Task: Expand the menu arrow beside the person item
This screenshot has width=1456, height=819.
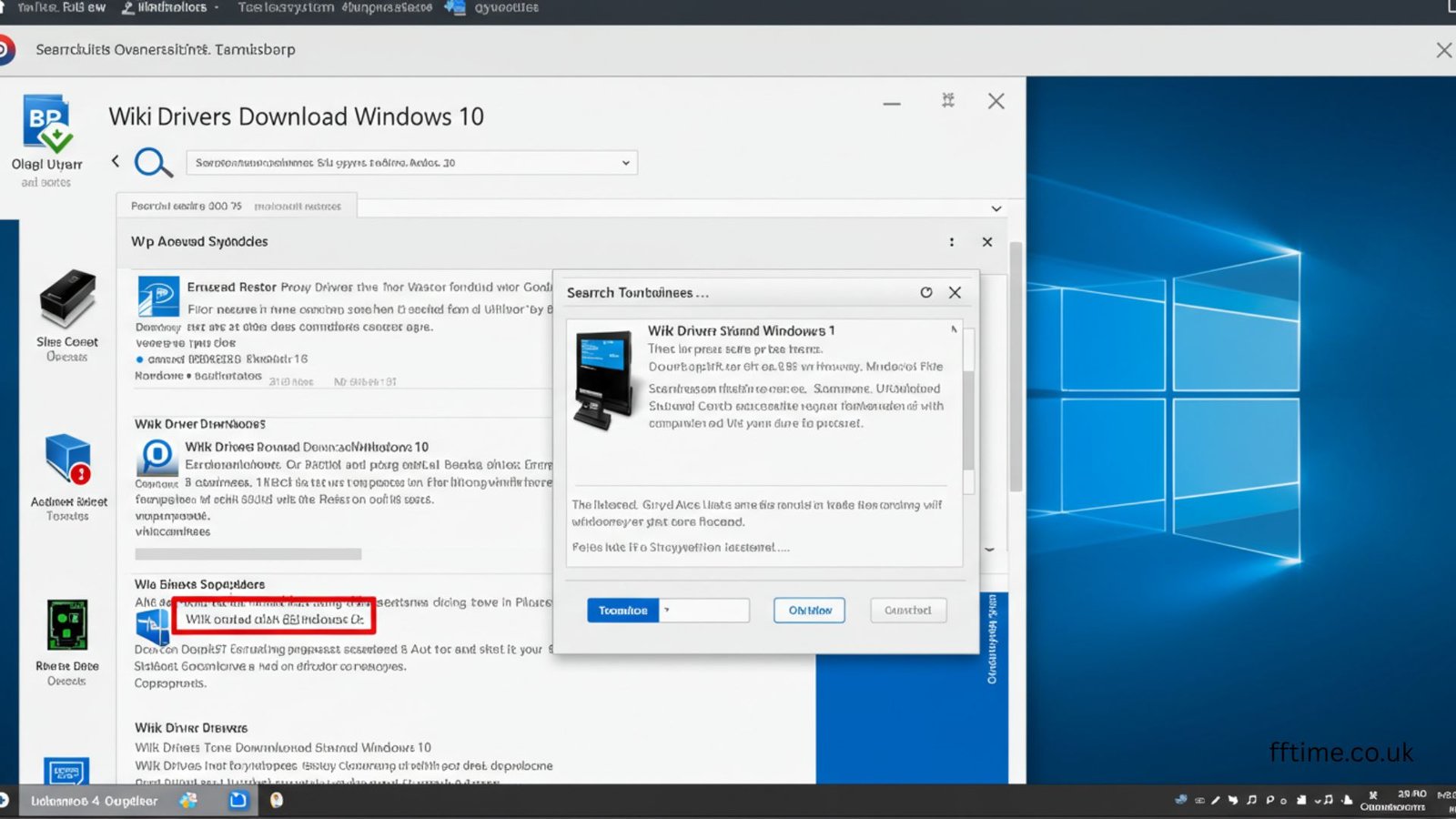Action: pyautogui.click(x=217, y=7)
